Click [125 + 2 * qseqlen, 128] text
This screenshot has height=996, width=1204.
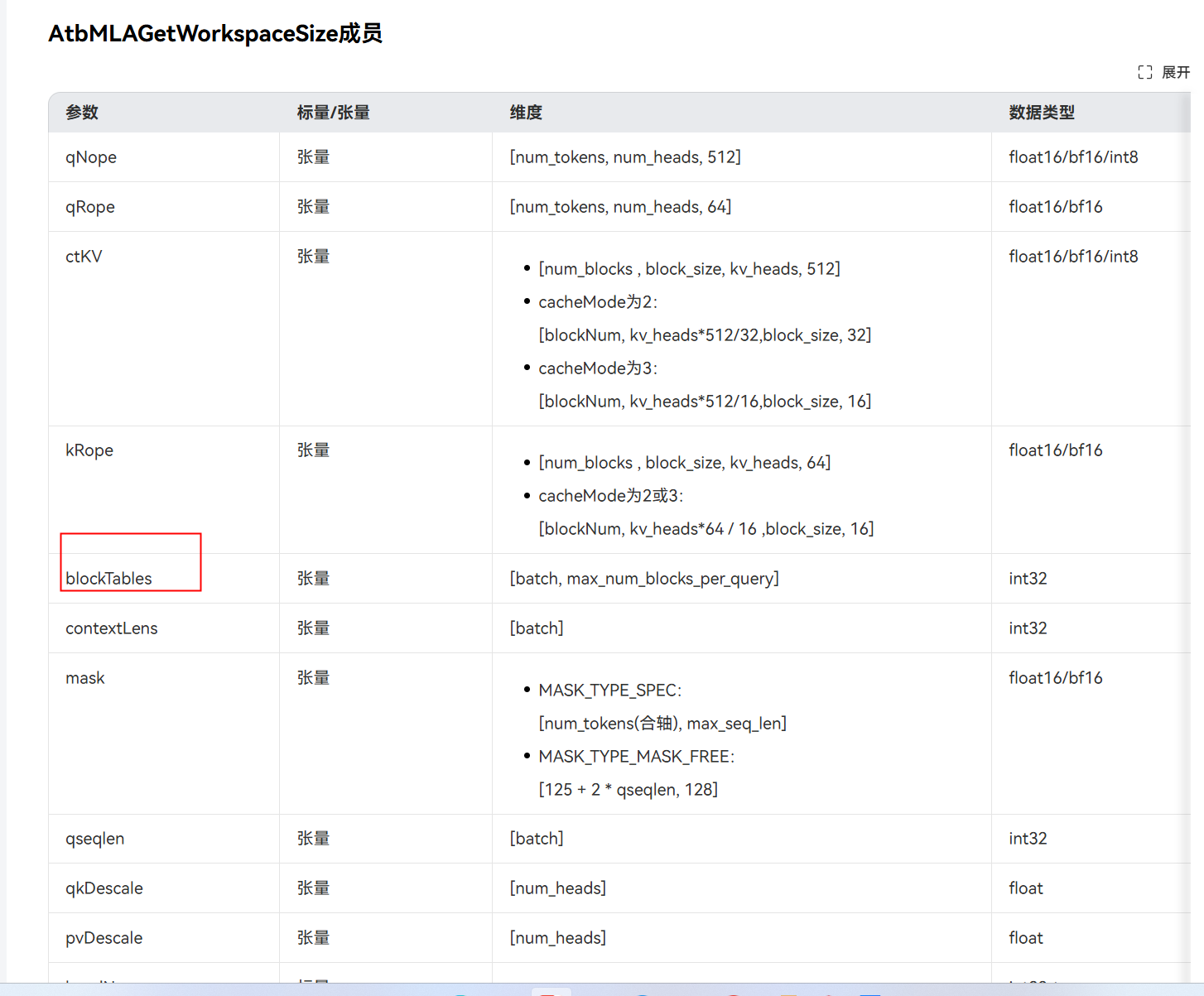click(x=628, y=790)
